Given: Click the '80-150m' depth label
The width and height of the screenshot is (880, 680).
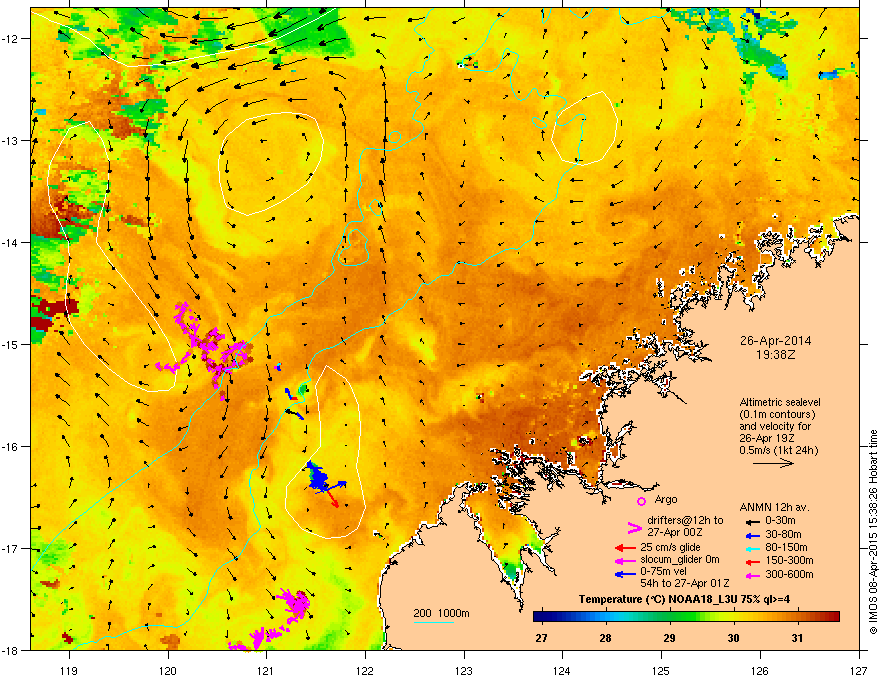Looking at the screenshot, I should (786, 548).
